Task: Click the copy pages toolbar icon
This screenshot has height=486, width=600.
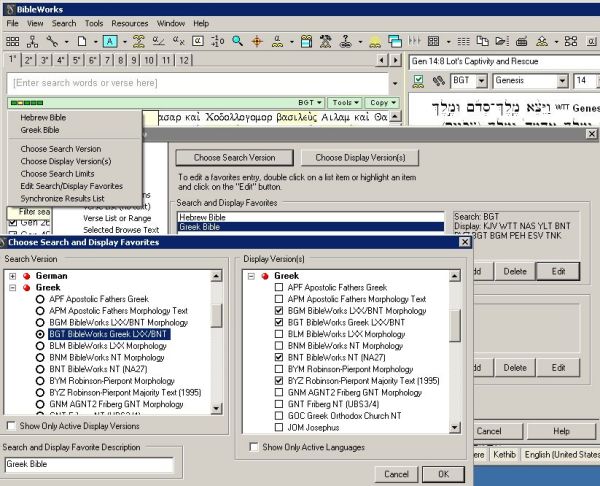Action: pos(483,41)
